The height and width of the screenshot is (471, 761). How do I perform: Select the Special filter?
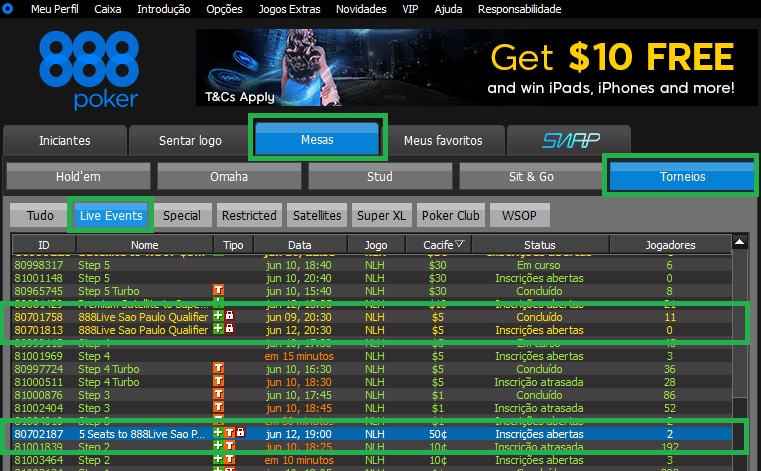[x=182, y=215]
